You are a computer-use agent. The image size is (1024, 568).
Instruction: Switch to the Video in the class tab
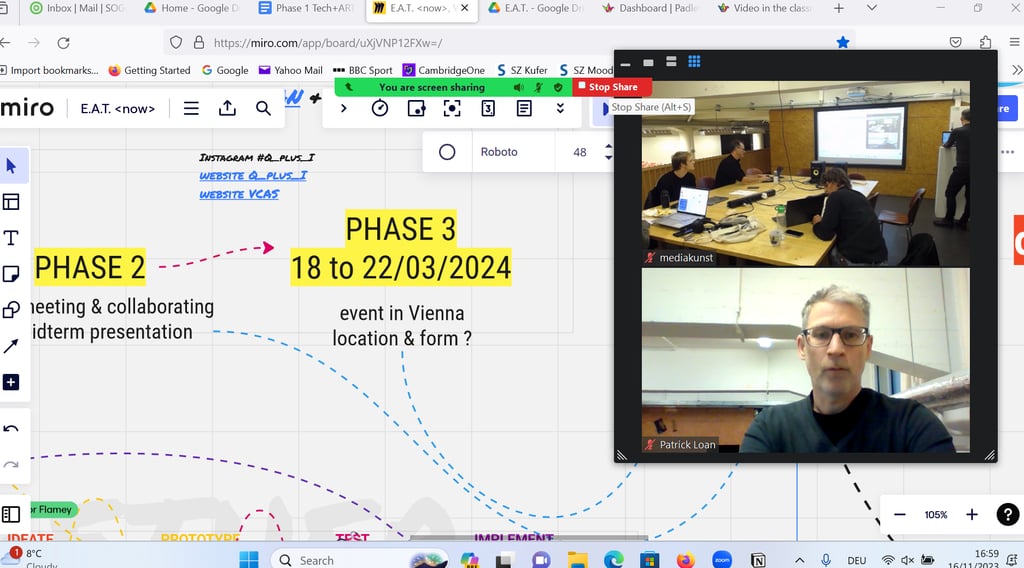click(765, 8)
